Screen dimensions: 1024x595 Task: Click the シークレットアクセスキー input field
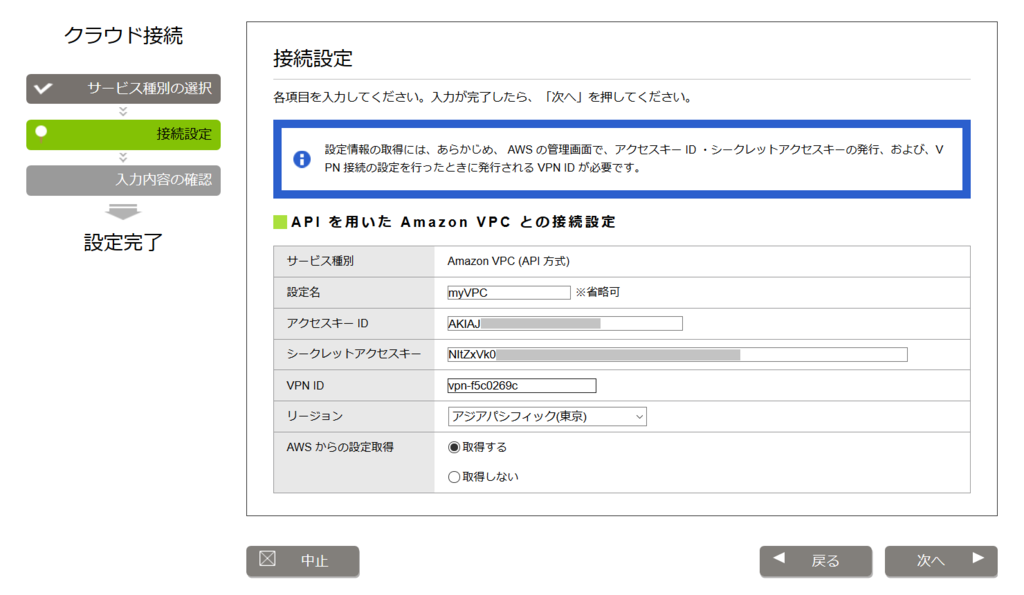(x=677, y=355)
